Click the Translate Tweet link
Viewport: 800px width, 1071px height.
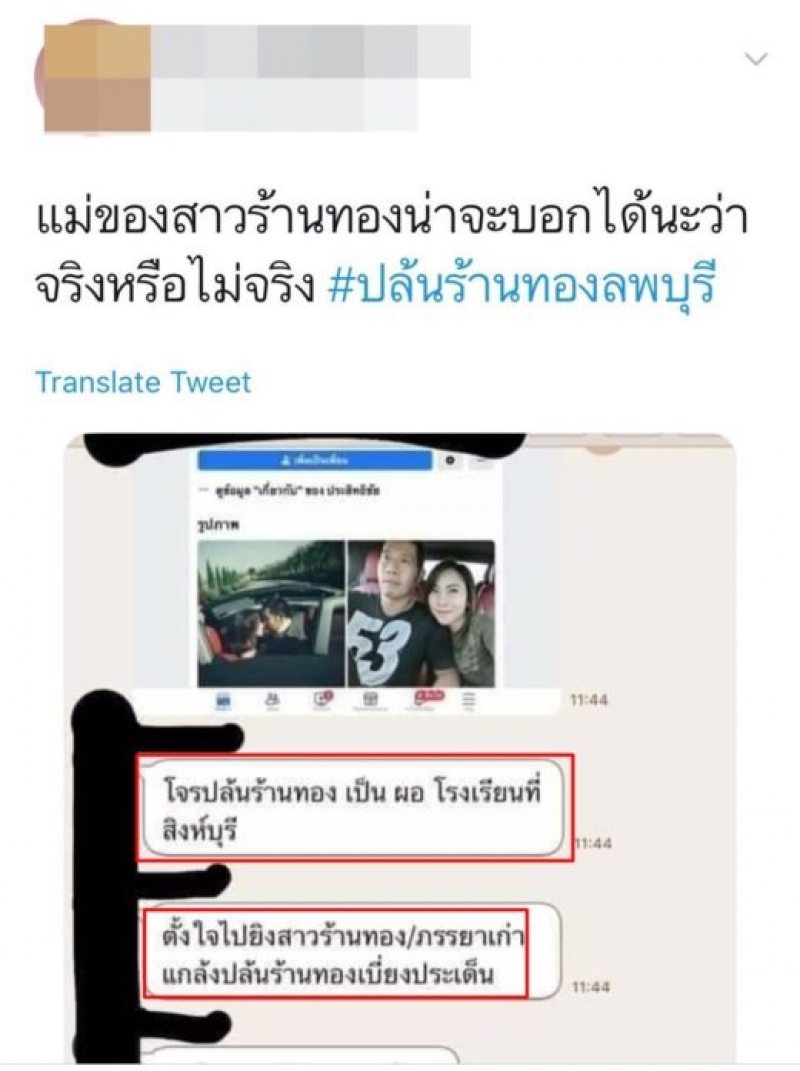(x=143, y=382)
